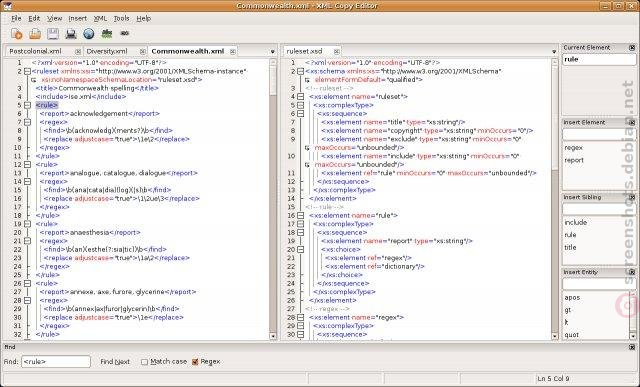Close the Insert Element panel

[632, 122]
